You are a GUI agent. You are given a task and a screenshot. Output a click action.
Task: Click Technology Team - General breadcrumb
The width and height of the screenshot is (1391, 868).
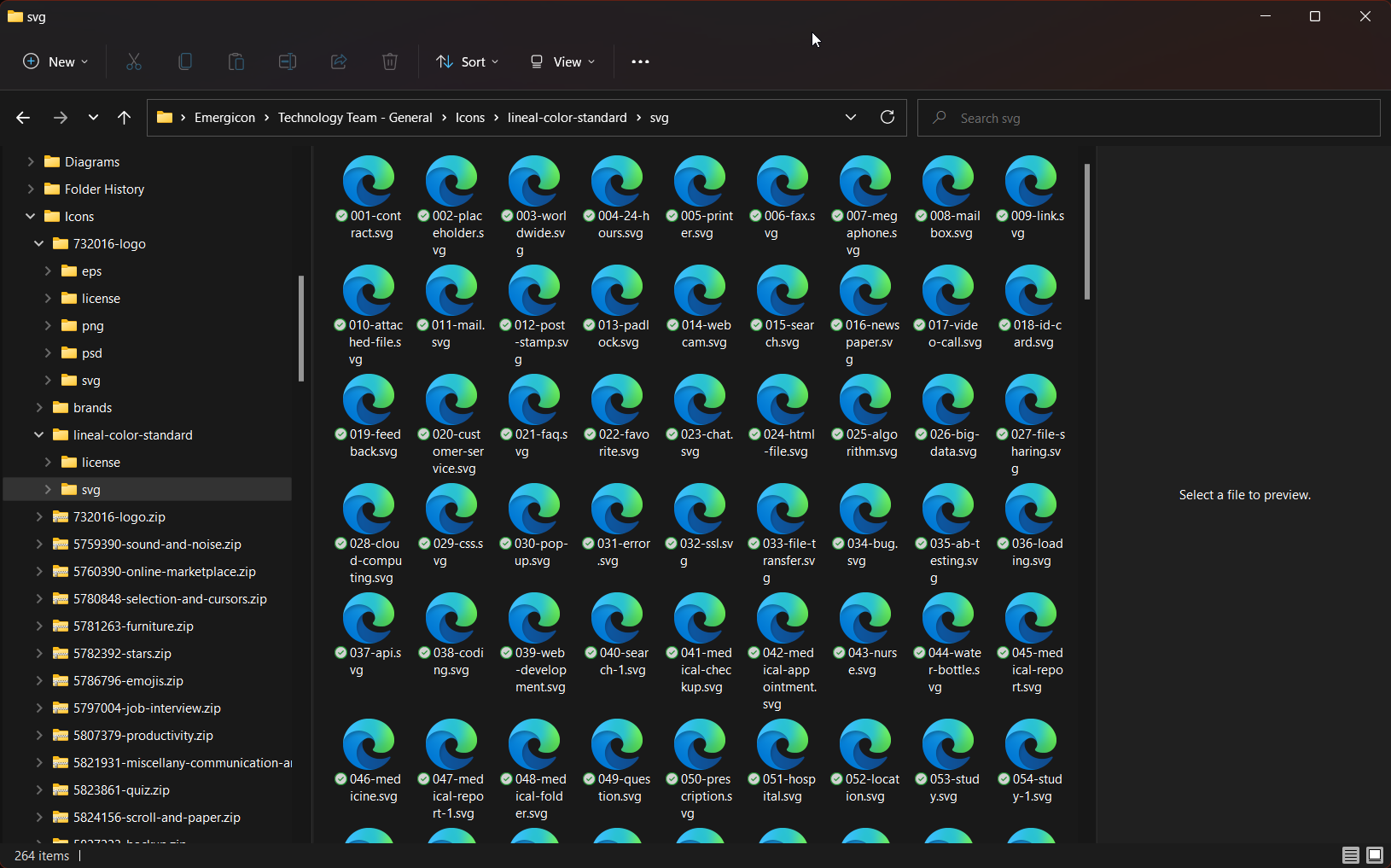click(x=355, y=118)
